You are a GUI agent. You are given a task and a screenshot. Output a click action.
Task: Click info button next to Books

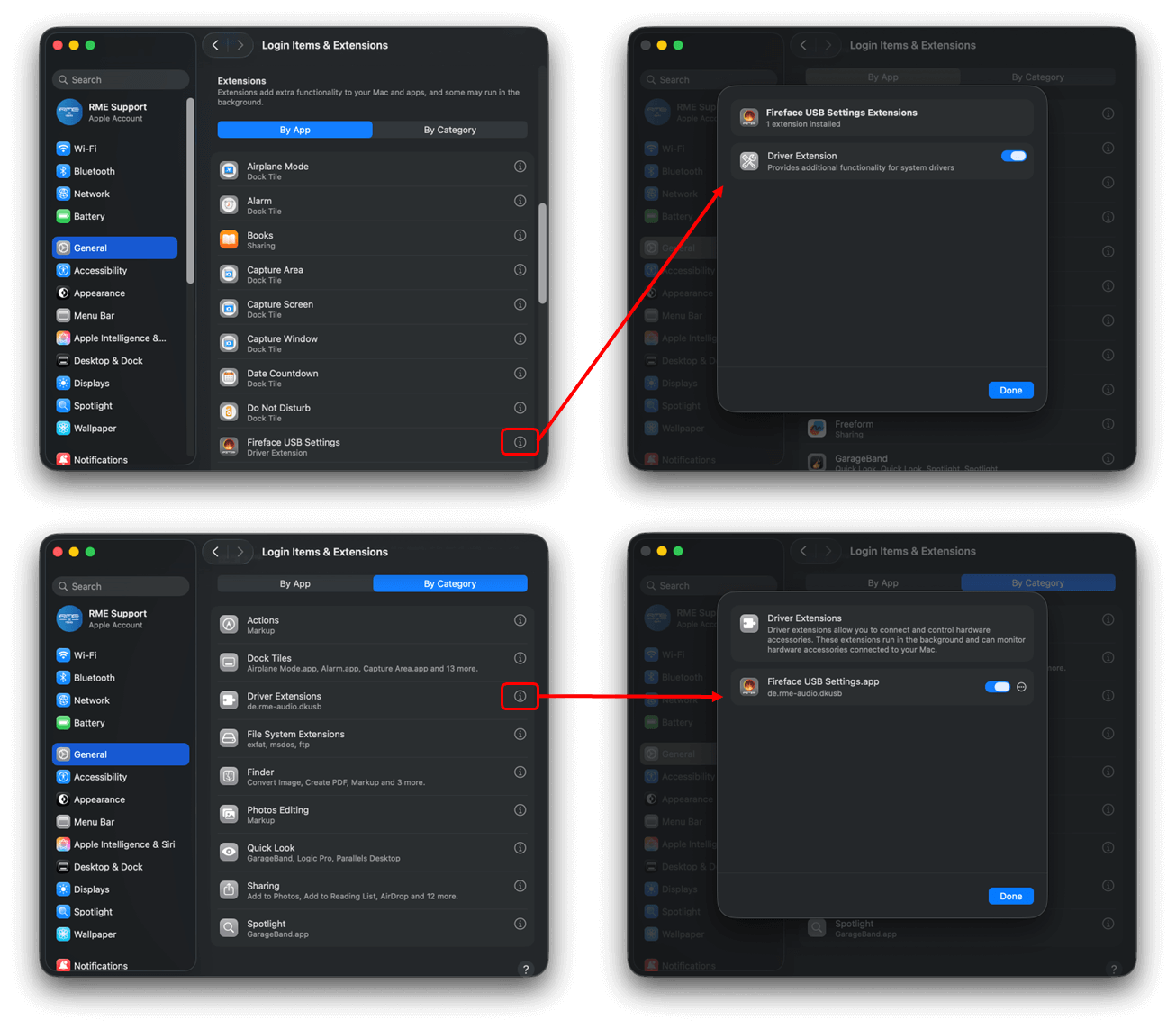(x=520, y=236)
